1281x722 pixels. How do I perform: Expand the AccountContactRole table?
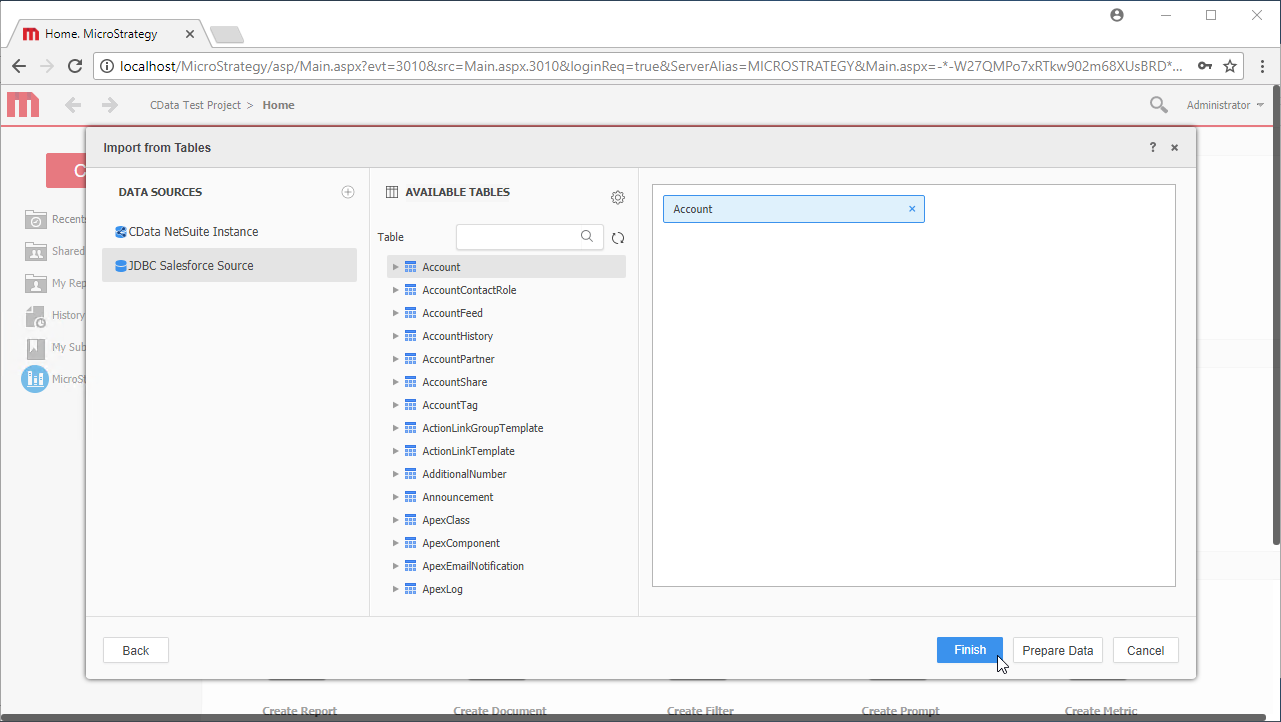pyautogui.click(x=396, y=290)
